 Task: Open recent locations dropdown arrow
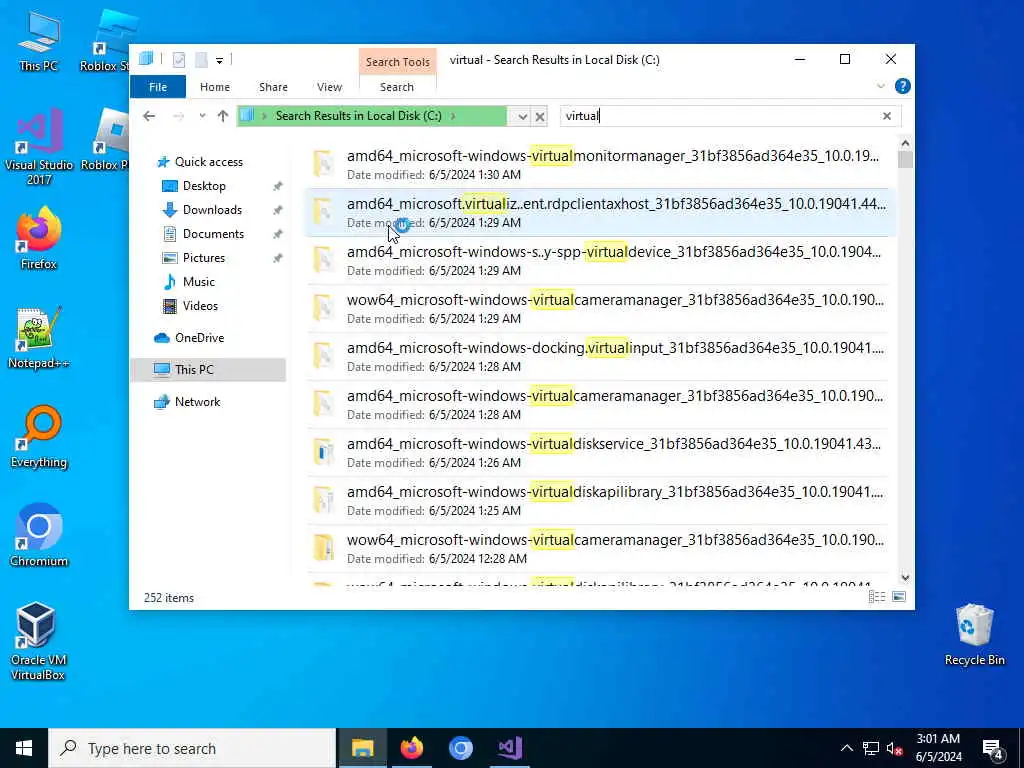[202, 116]
